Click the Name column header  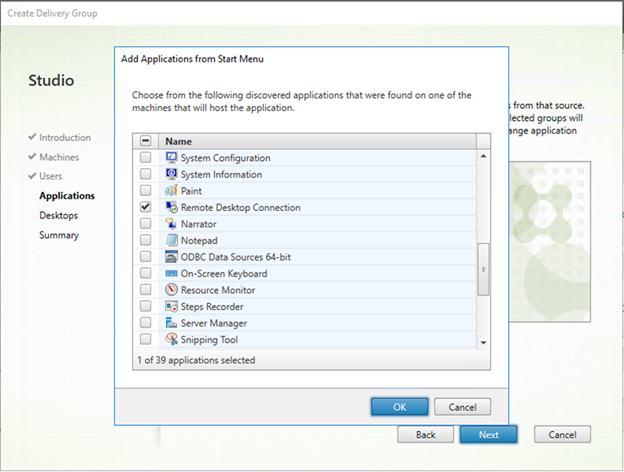click(x=317, y=141)
